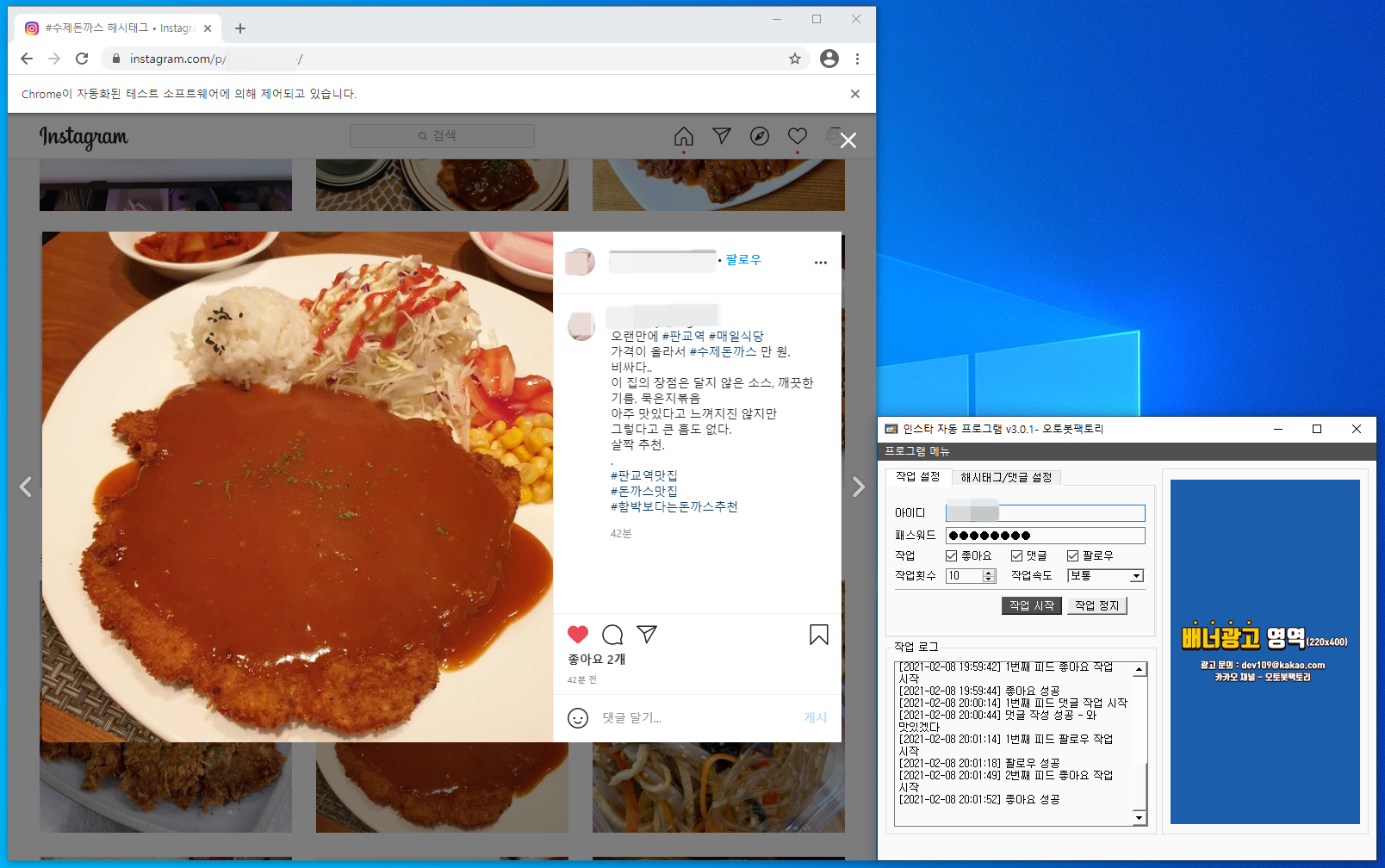This screenshot has width=1385, height=868.
Task: Switch to the 작업 설정 tab
Action: click(x=918, y=476)
